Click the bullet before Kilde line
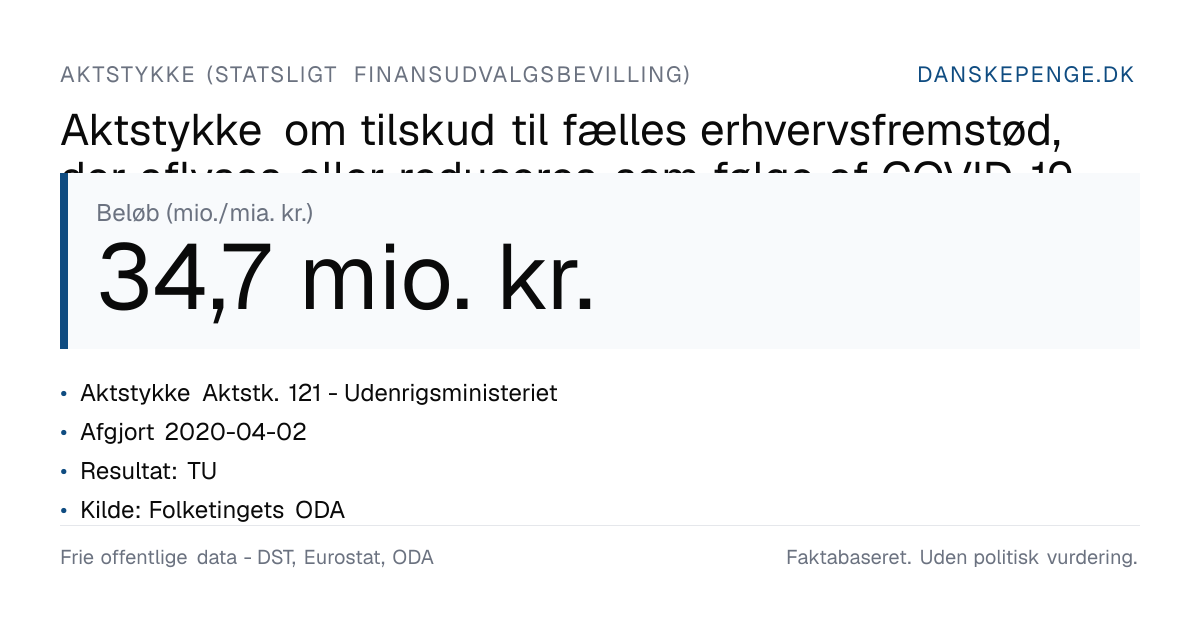Image resolution: width=1200 pixels, height=630 pixels. (x=64, y=511)
